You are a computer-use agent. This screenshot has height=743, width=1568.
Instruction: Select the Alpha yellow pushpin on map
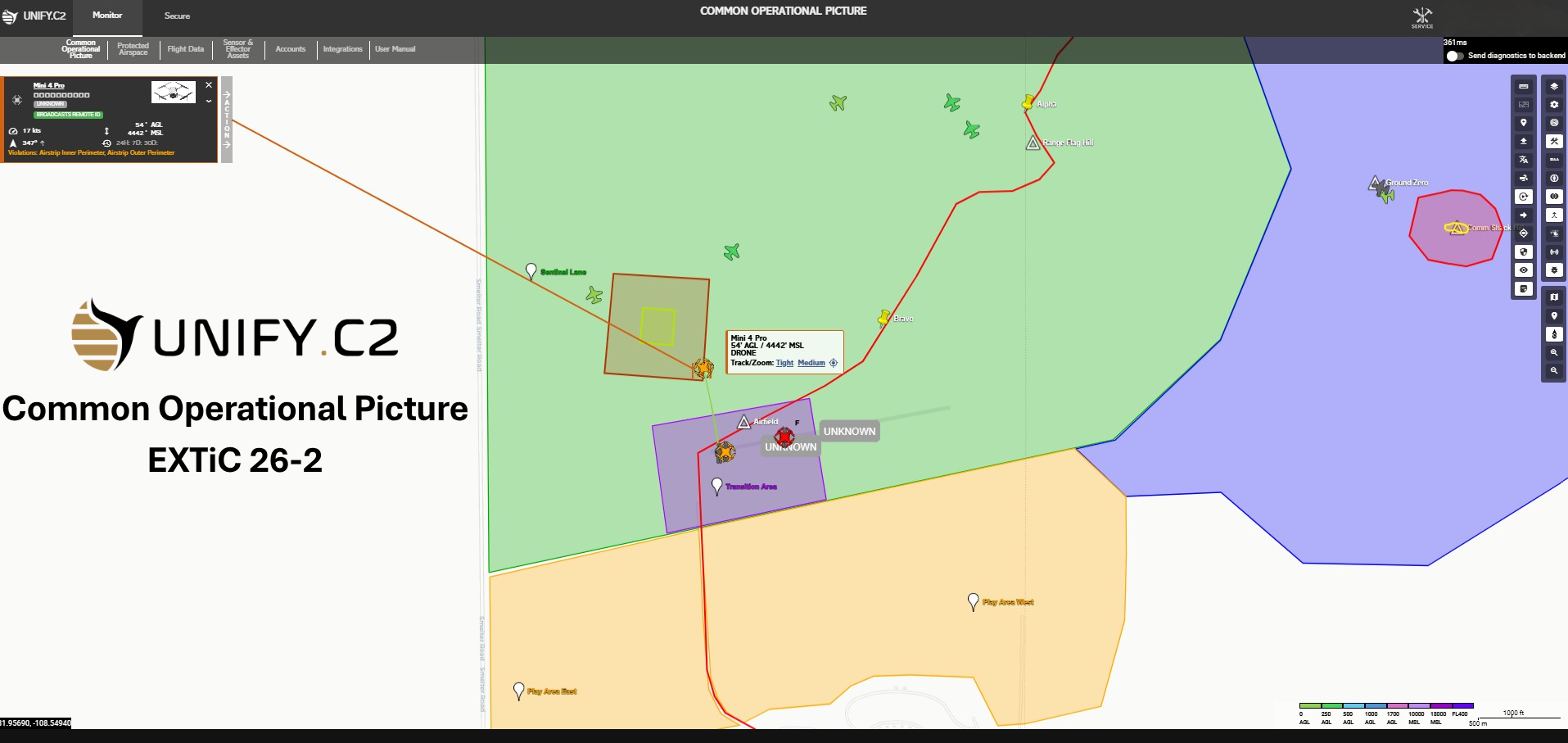pyautogui.click(x=1028, y=102)
